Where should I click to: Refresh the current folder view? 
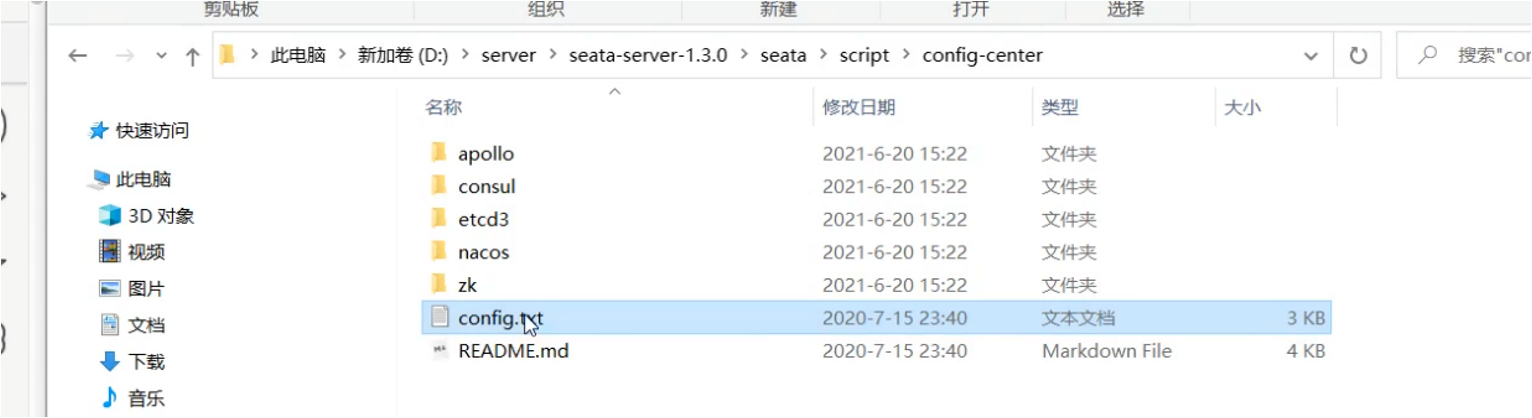tap(1358, 56)
